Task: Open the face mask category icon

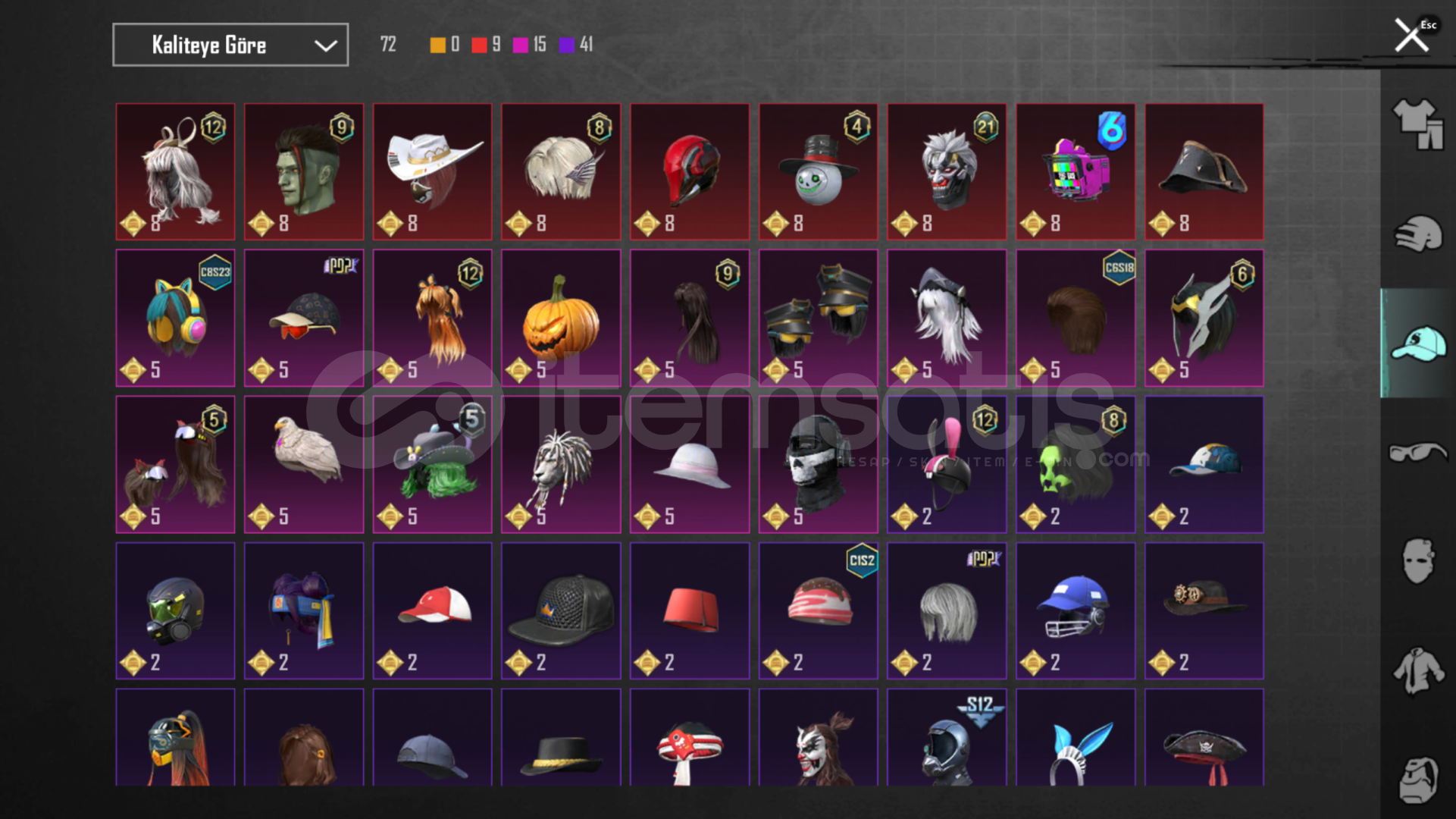Action: click(x=1417, y=561)
